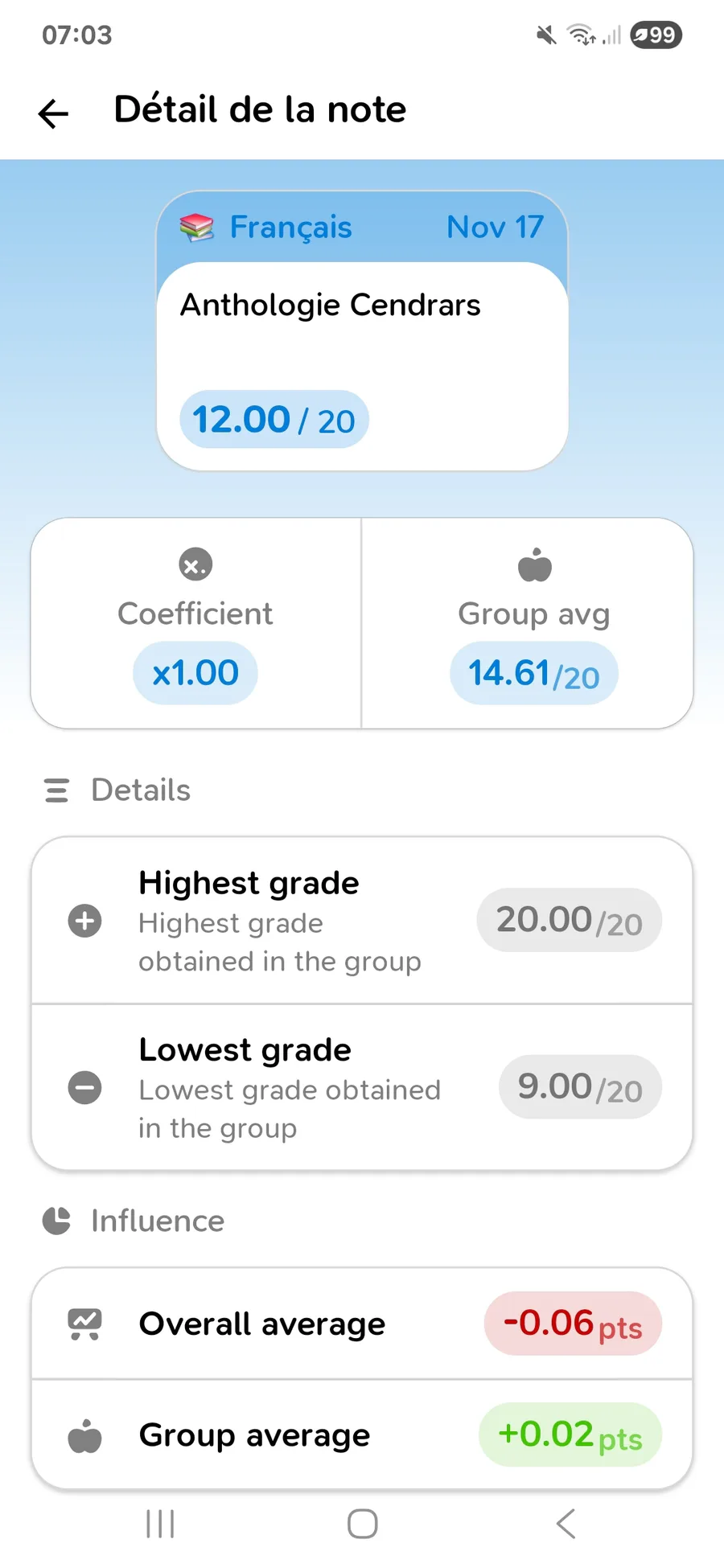Tap the back arrow in header
Image resolution: width=724 pixels, height=1568 pixels.
pos(53,113)
